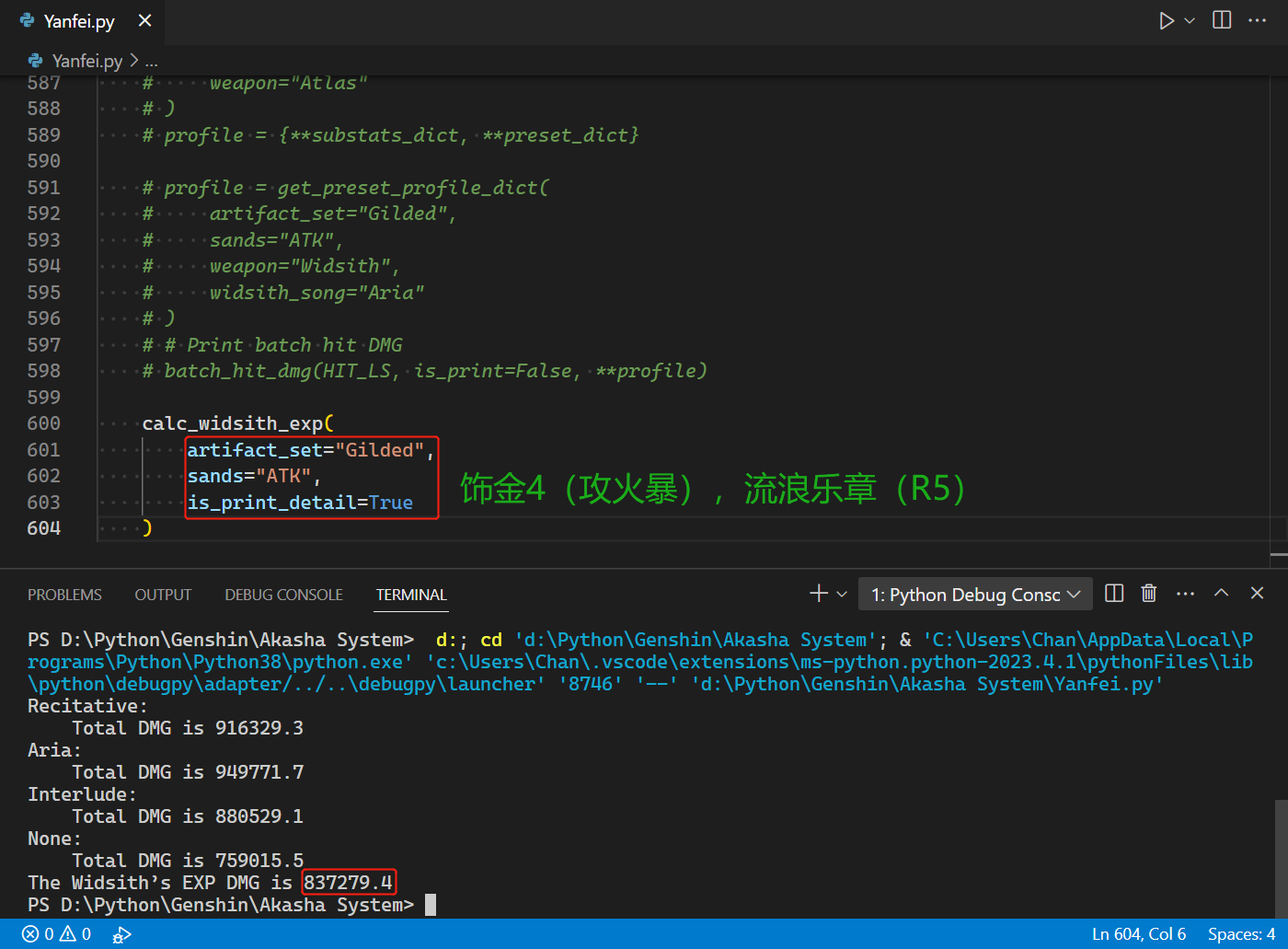The image size is (1288, 949).
Task: Switch to the PROBLEMS panel tab
Action: coord(64,595)
